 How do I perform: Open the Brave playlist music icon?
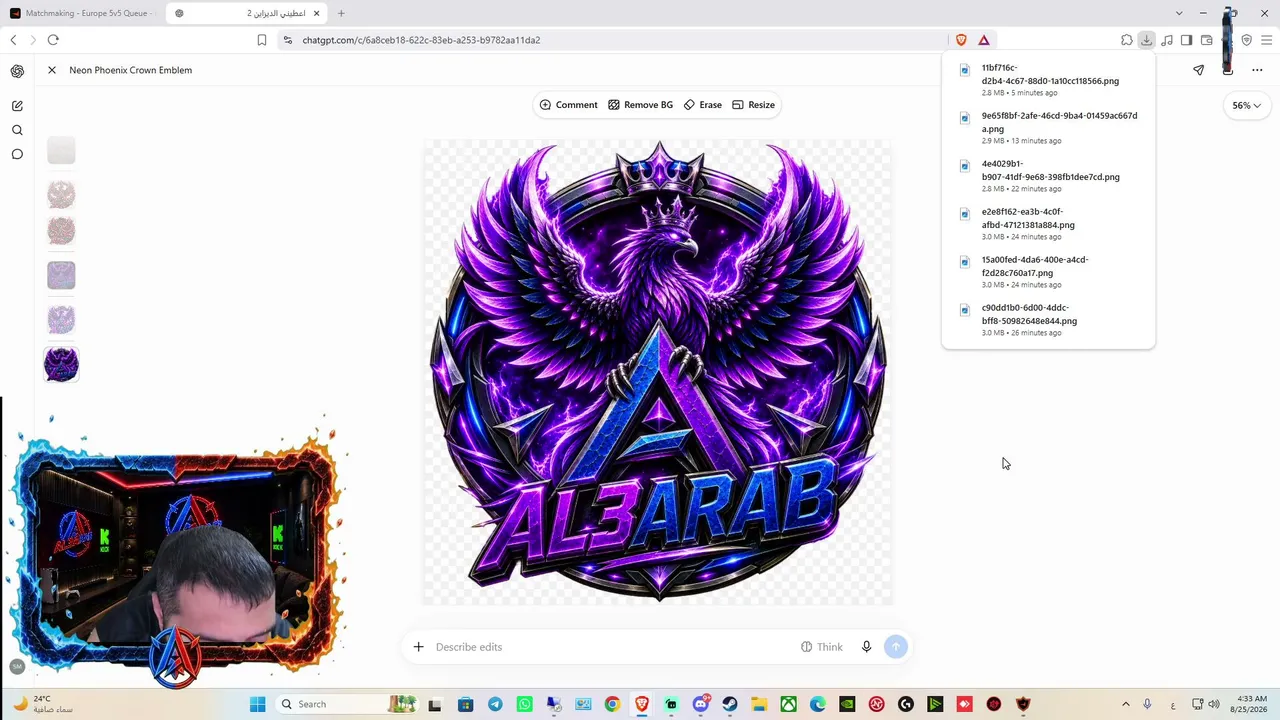point(1166,40)
